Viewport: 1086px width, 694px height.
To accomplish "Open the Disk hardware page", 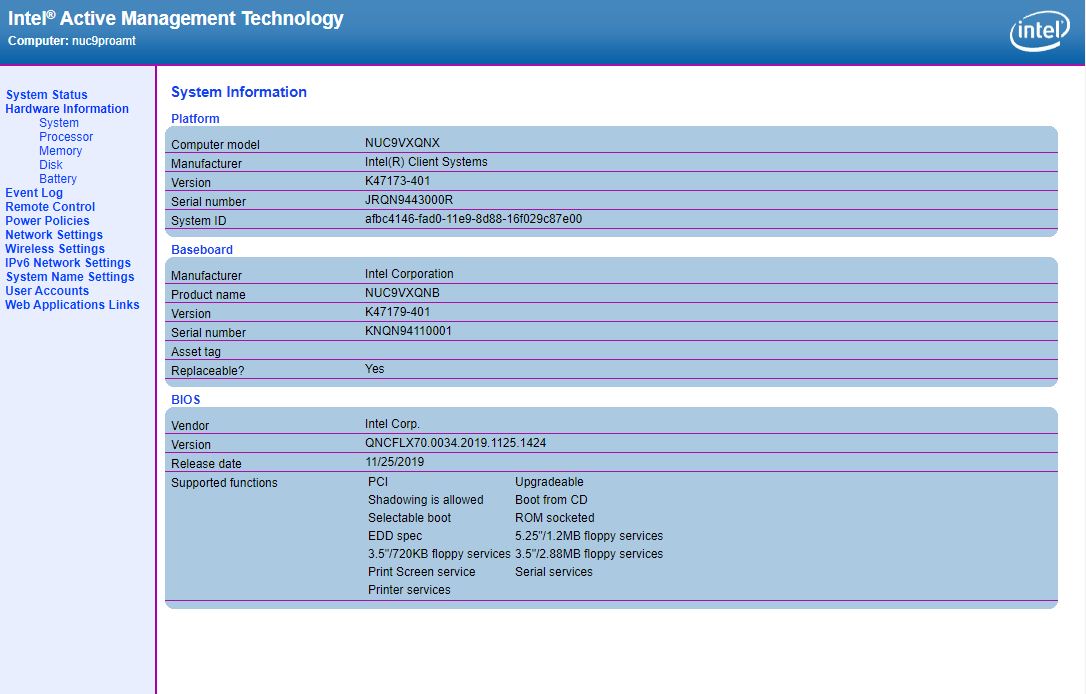I will click(x=51, y=164).
